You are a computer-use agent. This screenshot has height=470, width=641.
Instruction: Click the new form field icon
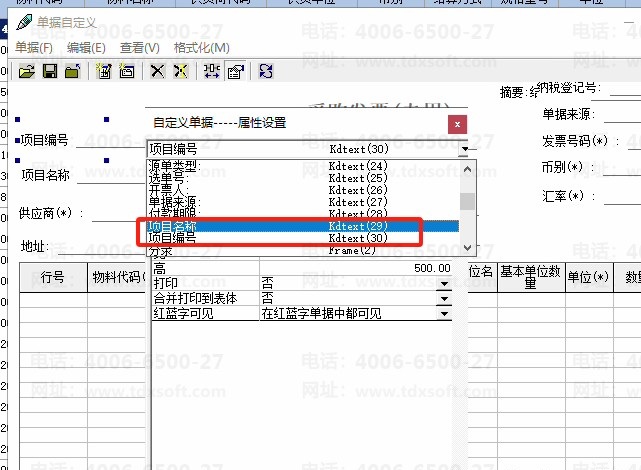[x=127, y=72]
